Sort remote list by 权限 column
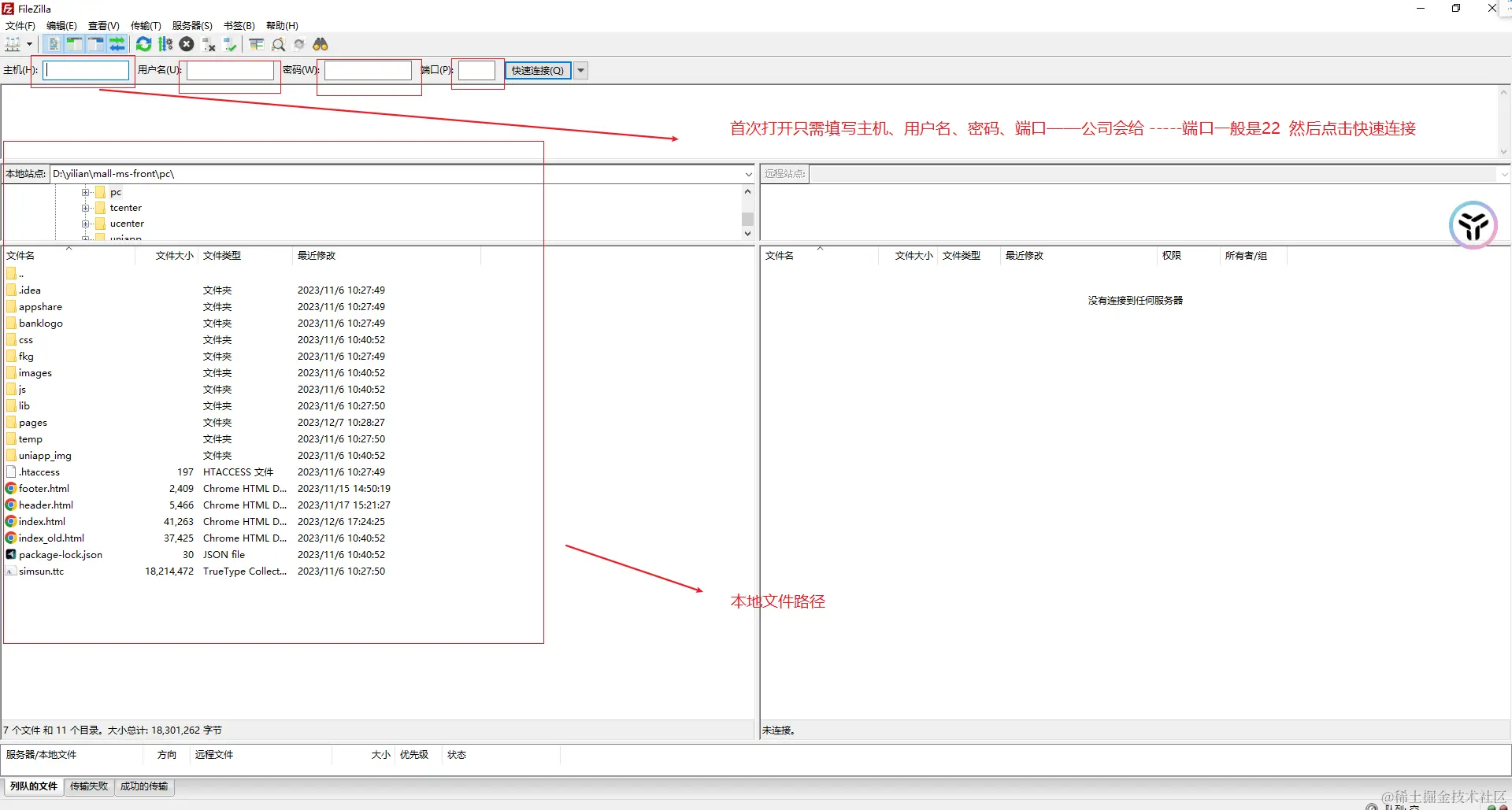Image resolution: width=1512 pixels, height=810 pixels. (x=1189, y=256)
